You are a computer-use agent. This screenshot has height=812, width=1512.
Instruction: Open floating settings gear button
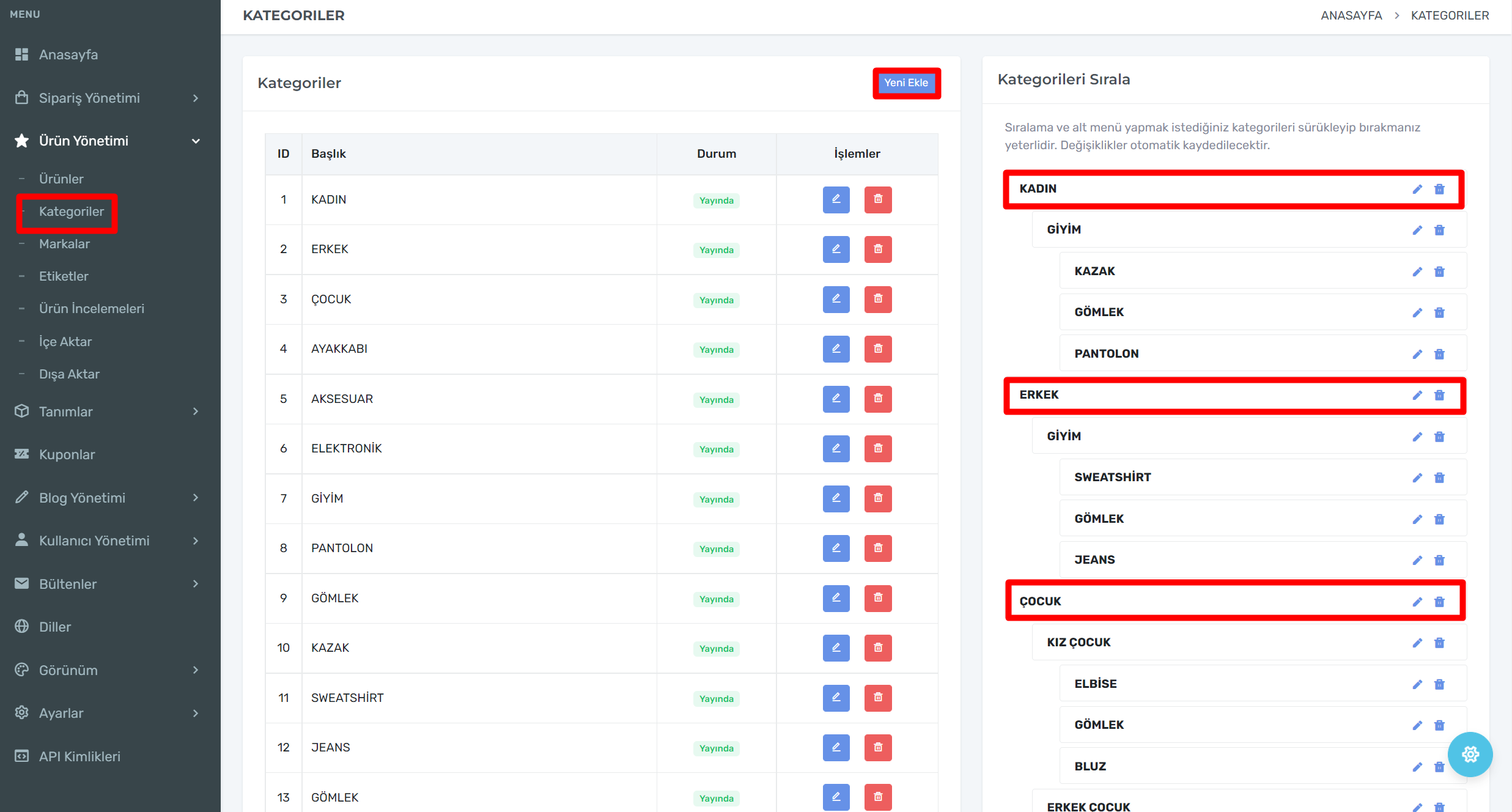tap(1470, 754)
